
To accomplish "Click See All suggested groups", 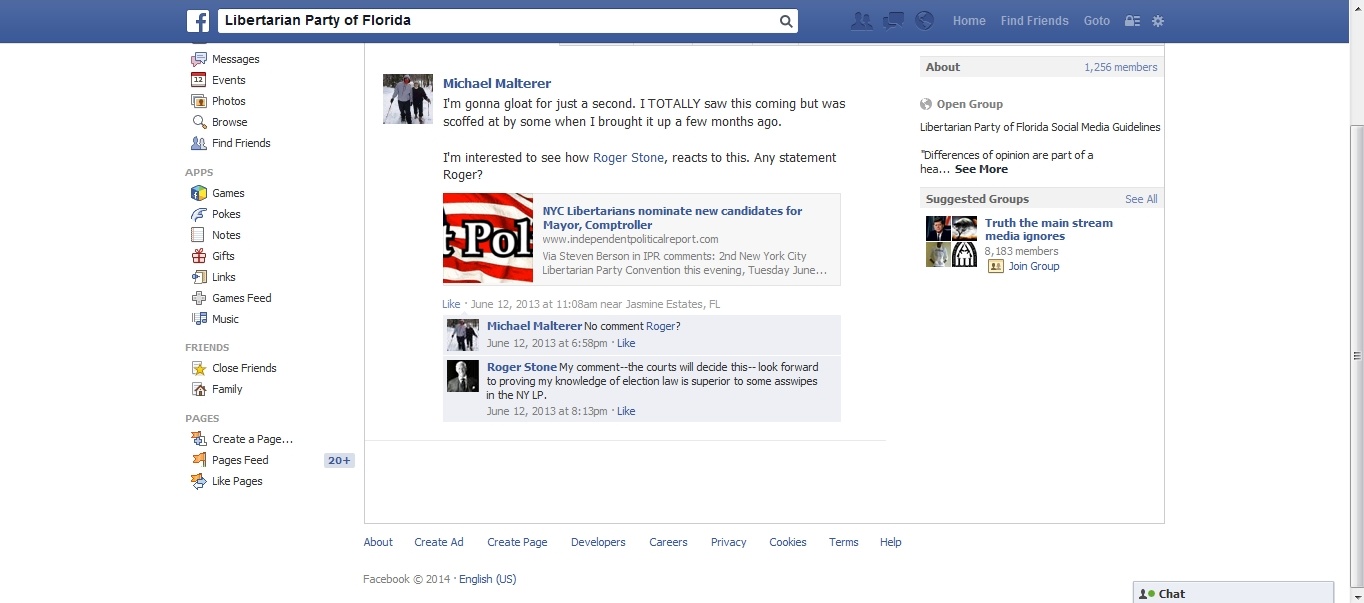I will pos(1141,199).
